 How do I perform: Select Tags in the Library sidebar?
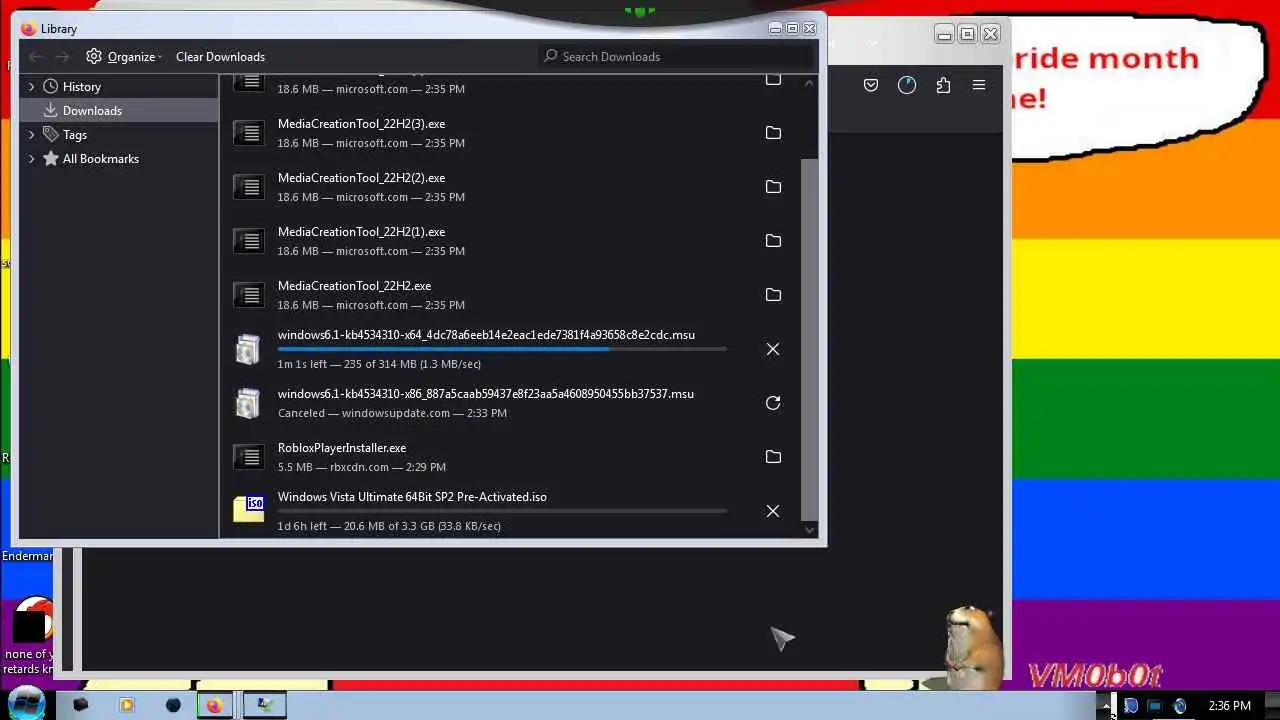(x=75, y=135)
